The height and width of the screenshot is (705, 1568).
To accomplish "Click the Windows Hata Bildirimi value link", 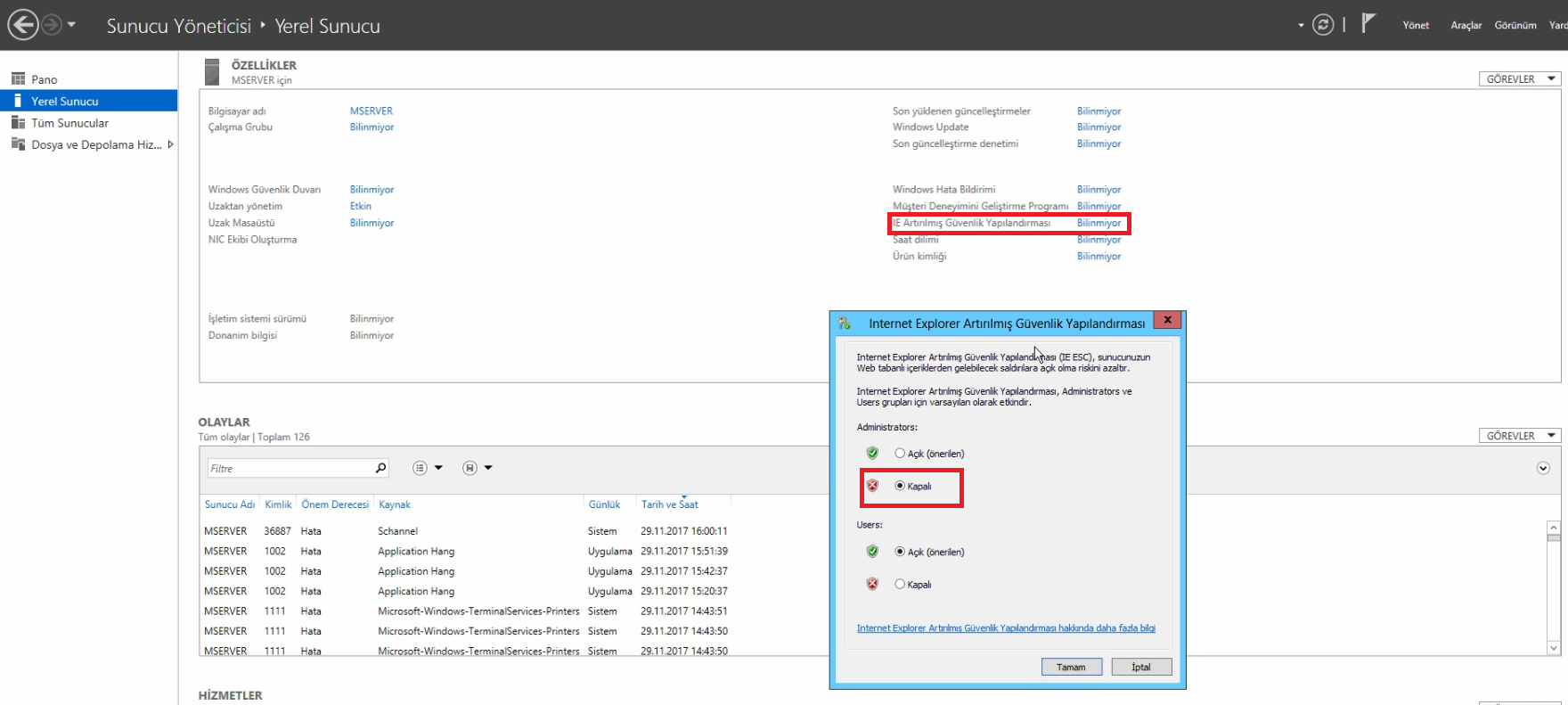I will coord(1098,190).
